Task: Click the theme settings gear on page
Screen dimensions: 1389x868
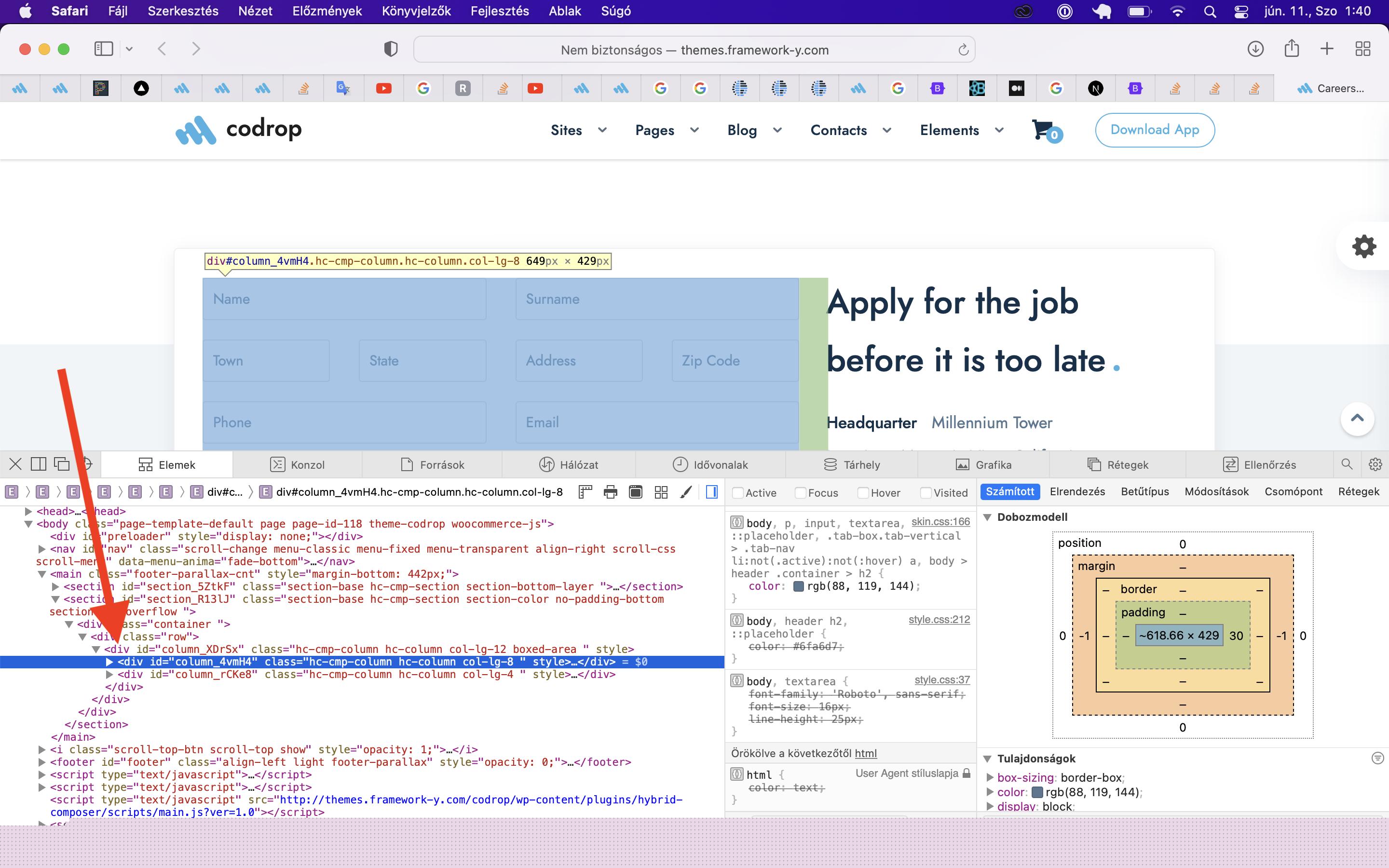Action: pyautogui.click(x=1364, y=247)
